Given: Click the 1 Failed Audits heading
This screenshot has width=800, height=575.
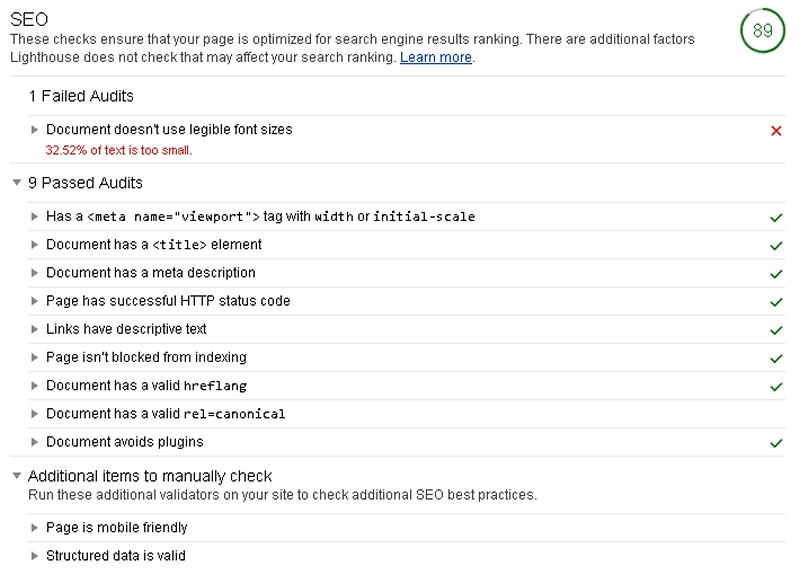Looking at the screenshot, I should coord(81,96).
